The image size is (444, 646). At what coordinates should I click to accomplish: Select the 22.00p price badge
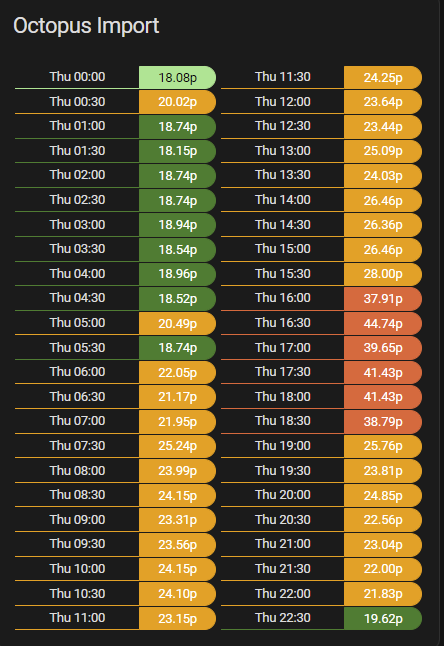click(383, 569)
